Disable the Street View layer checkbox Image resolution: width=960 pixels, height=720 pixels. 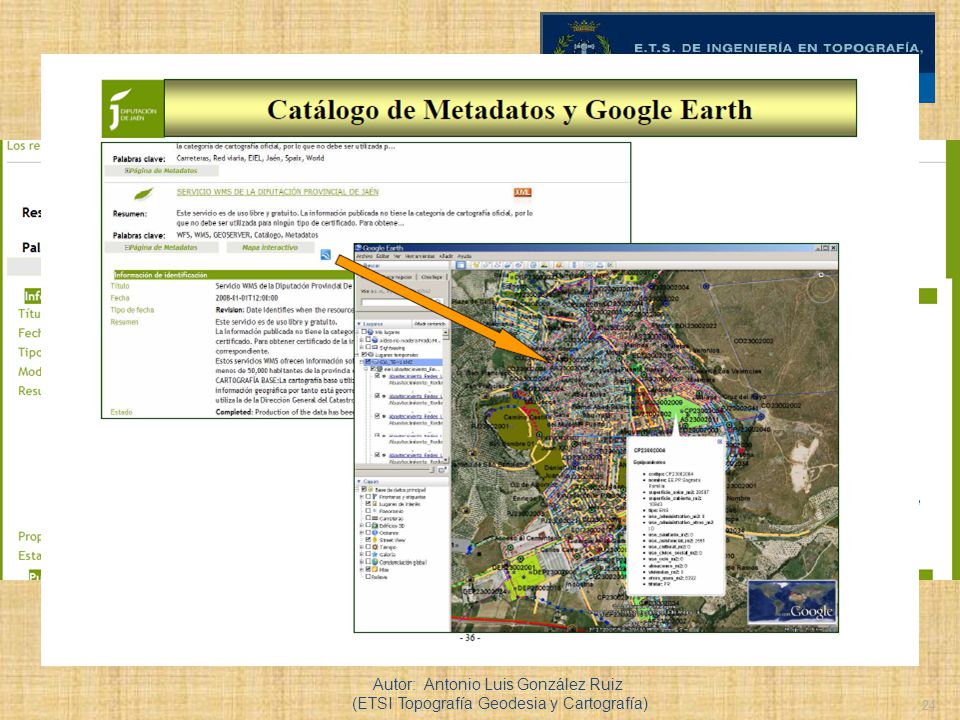pyautogui.click(x=368, y=539)
